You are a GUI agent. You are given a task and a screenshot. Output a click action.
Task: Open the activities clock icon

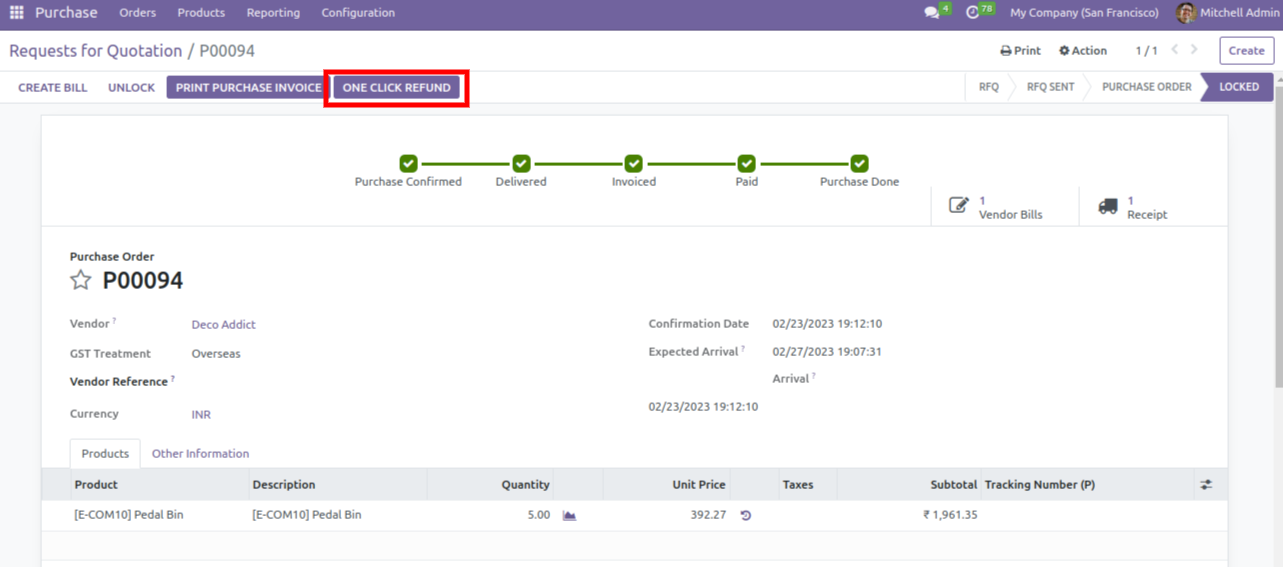tap(973, 13)
